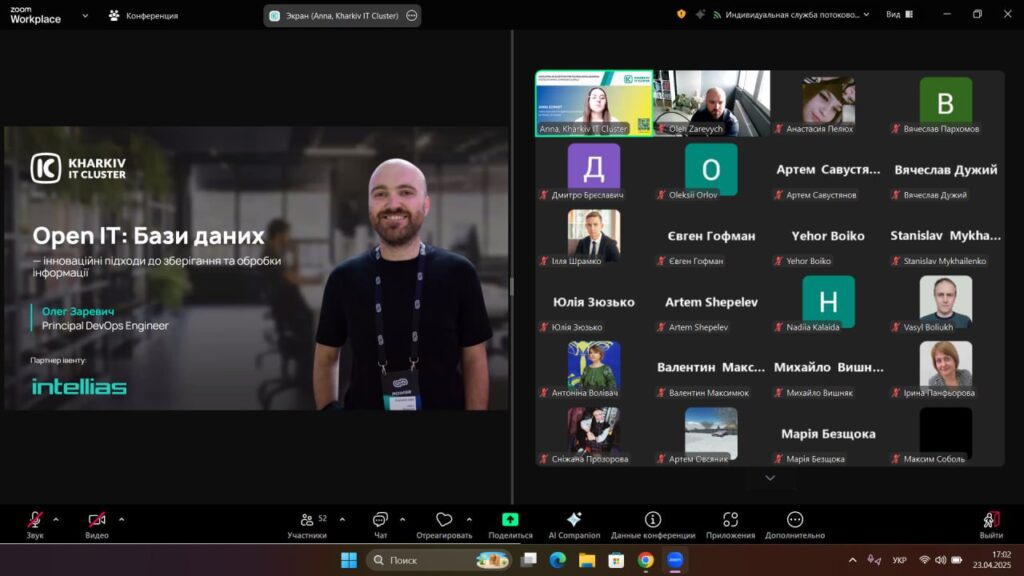Screen dimensions: 1024x576
Task: Click the taskbar Поиск search box
Action: [x=440, y=560]
